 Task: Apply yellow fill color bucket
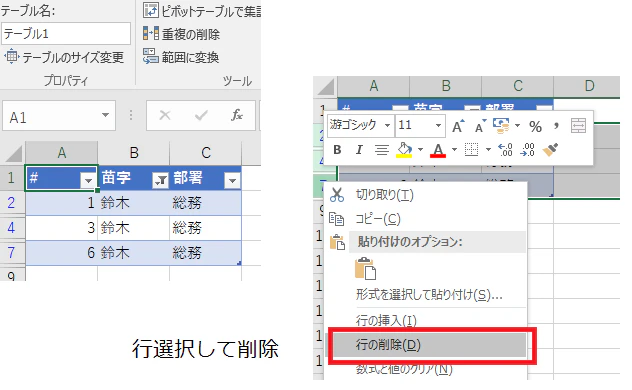tap(404, 150)
